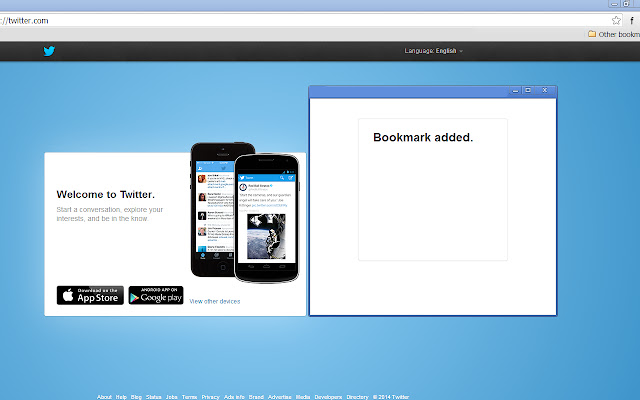
Task: Minimize the main browser window
Action: [x=614, y=4]
